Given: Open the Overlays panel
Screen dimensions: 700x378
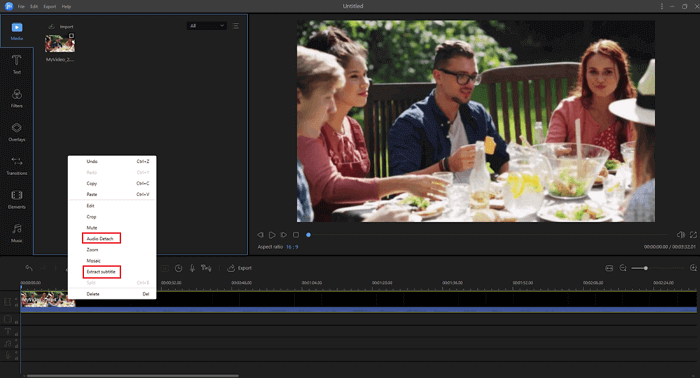Looking at the screenshot, I should click(x=17, y=132).
